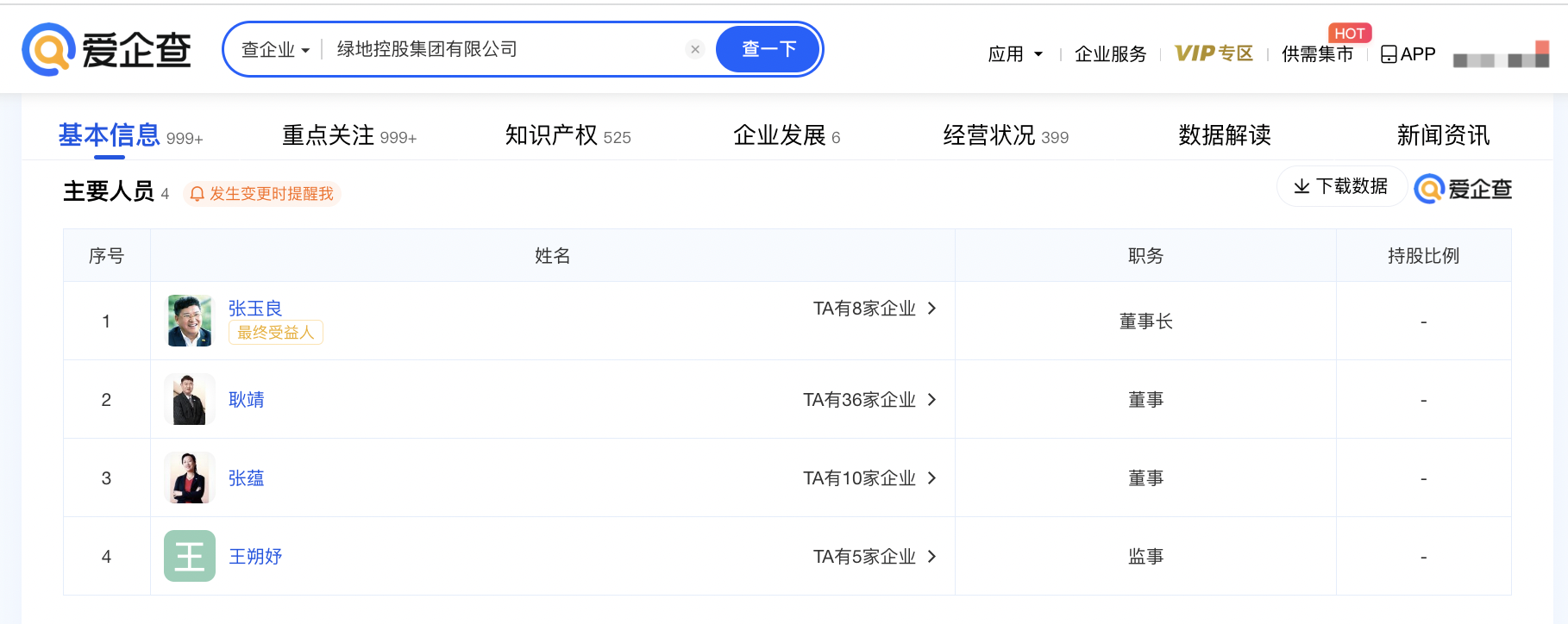1568x624 pixels.
Task: Click the 监事 position cell
Action: [x=1145, y=557]
